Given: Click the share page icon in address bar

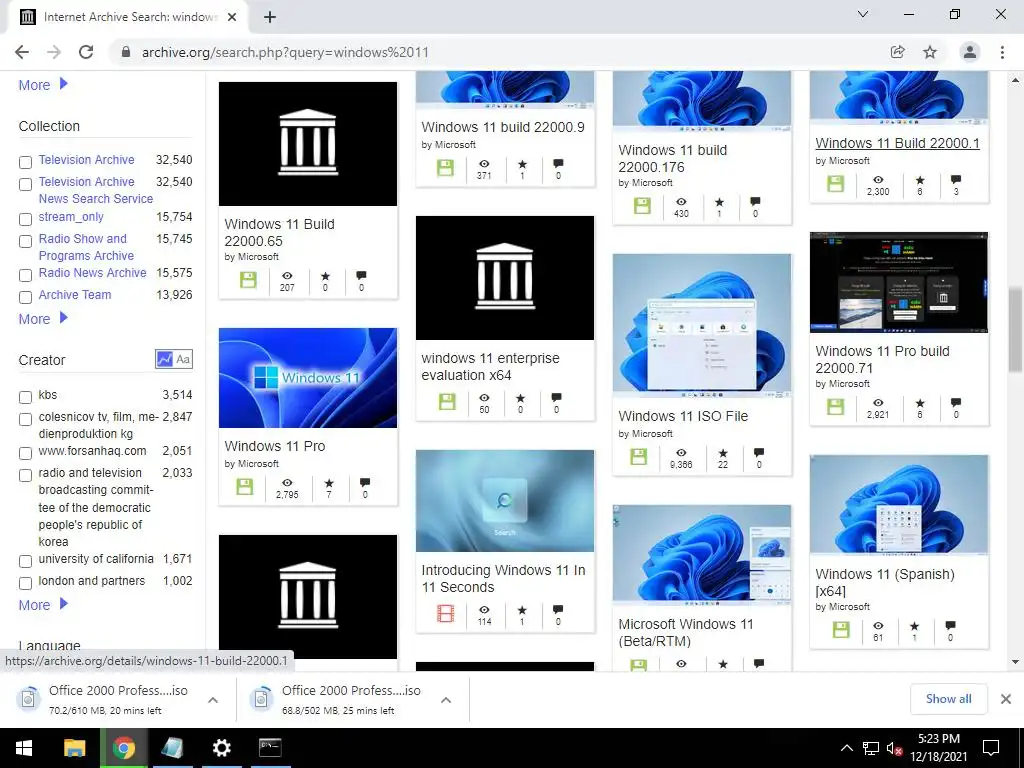Looking at the screenshot, I should point(898,52).
